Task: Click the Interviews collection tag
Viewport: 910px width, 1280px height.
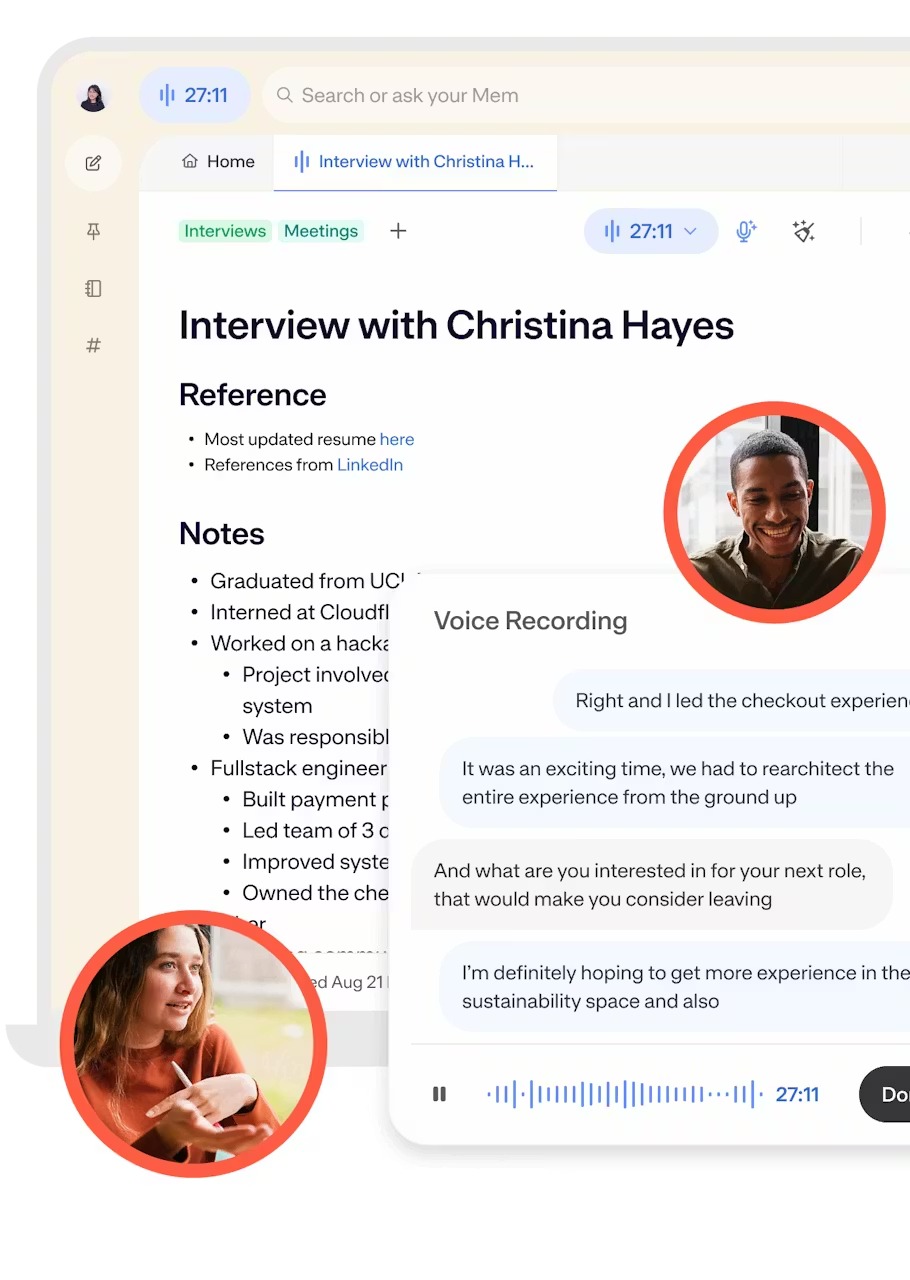Action: [225, 231]
